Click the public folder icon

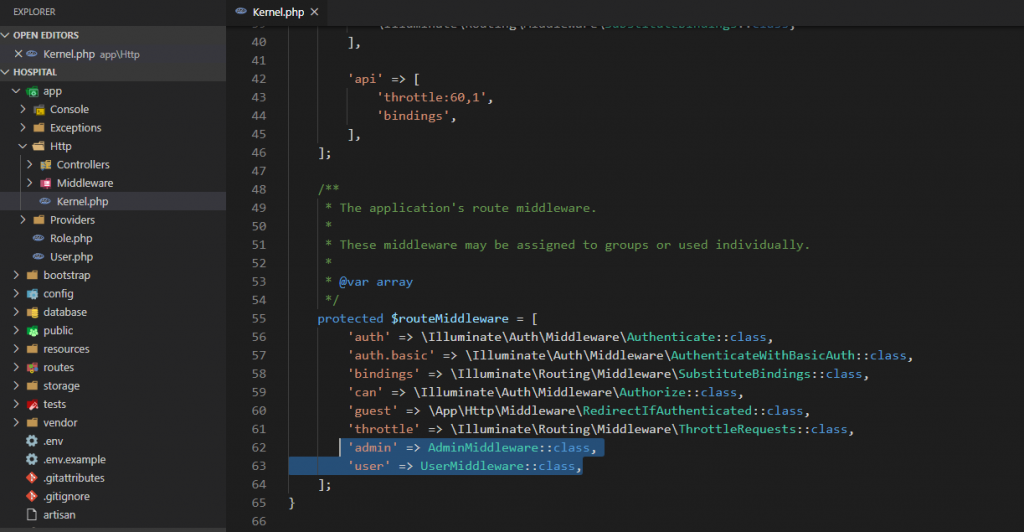pos(32,330)
